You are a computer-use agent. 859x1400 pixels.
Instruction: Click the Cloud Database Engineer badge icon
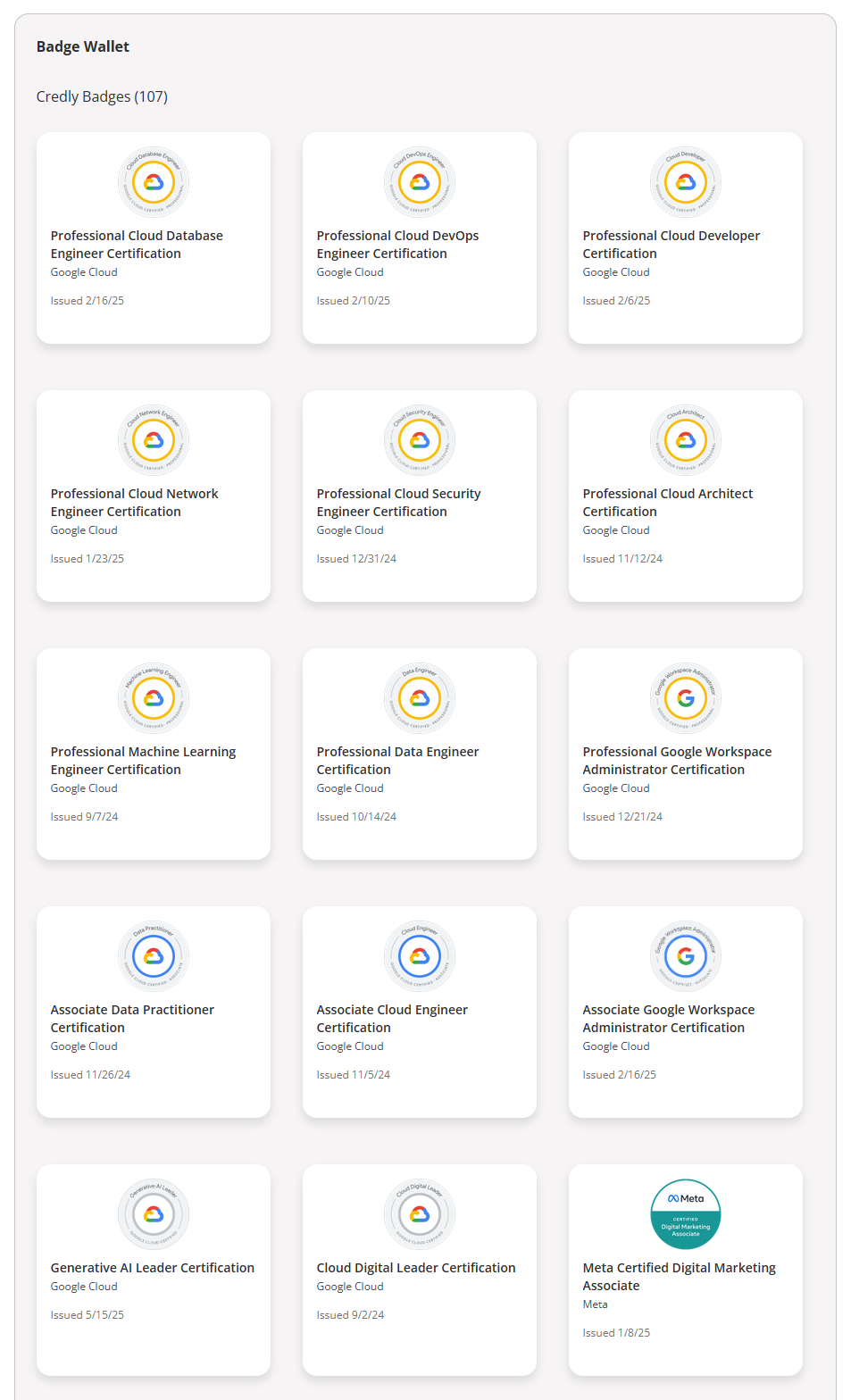coord(154,182)
